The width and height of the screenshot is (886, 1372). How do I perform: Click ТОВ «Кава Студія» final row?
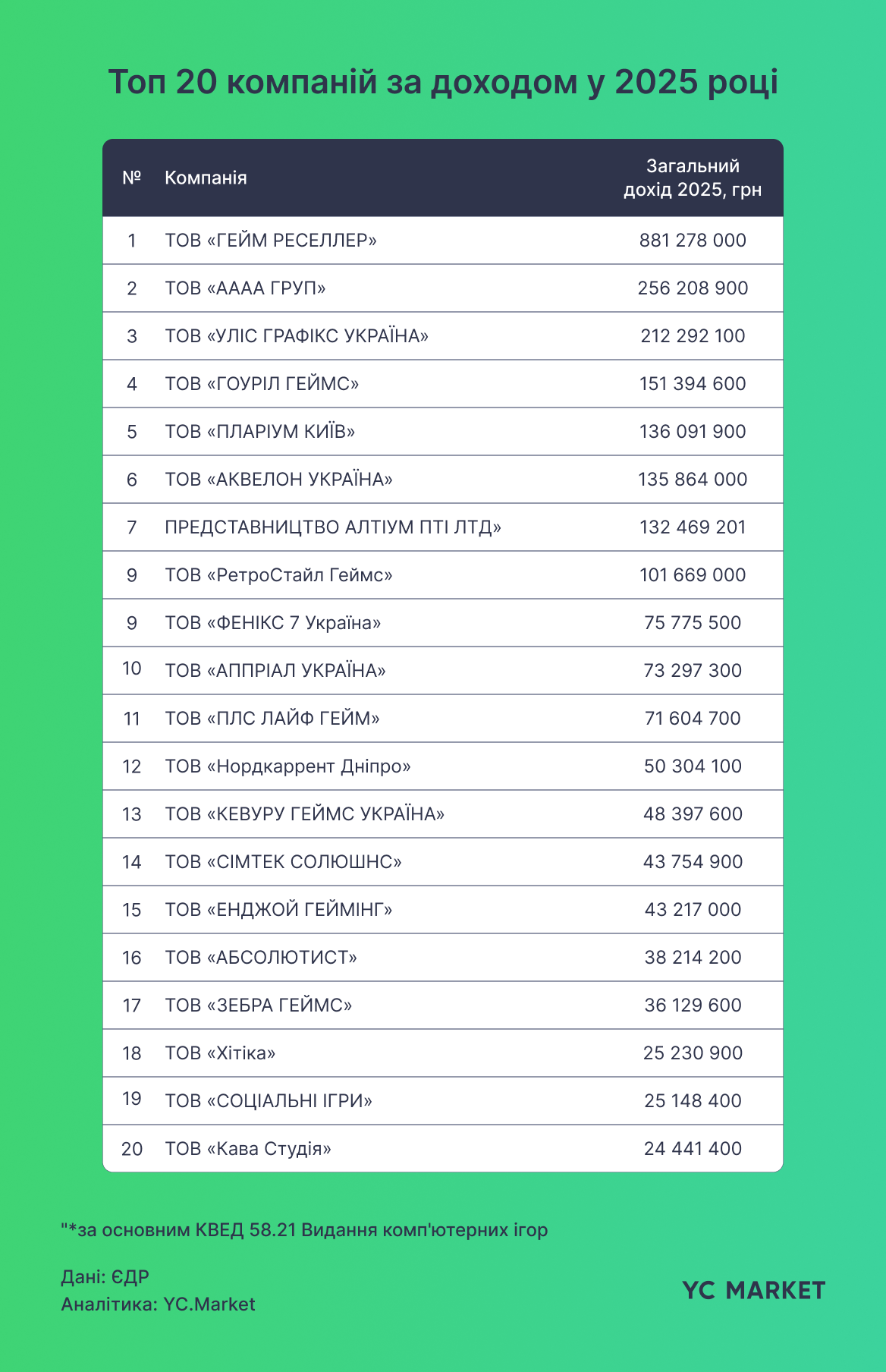coord(443,1148)
